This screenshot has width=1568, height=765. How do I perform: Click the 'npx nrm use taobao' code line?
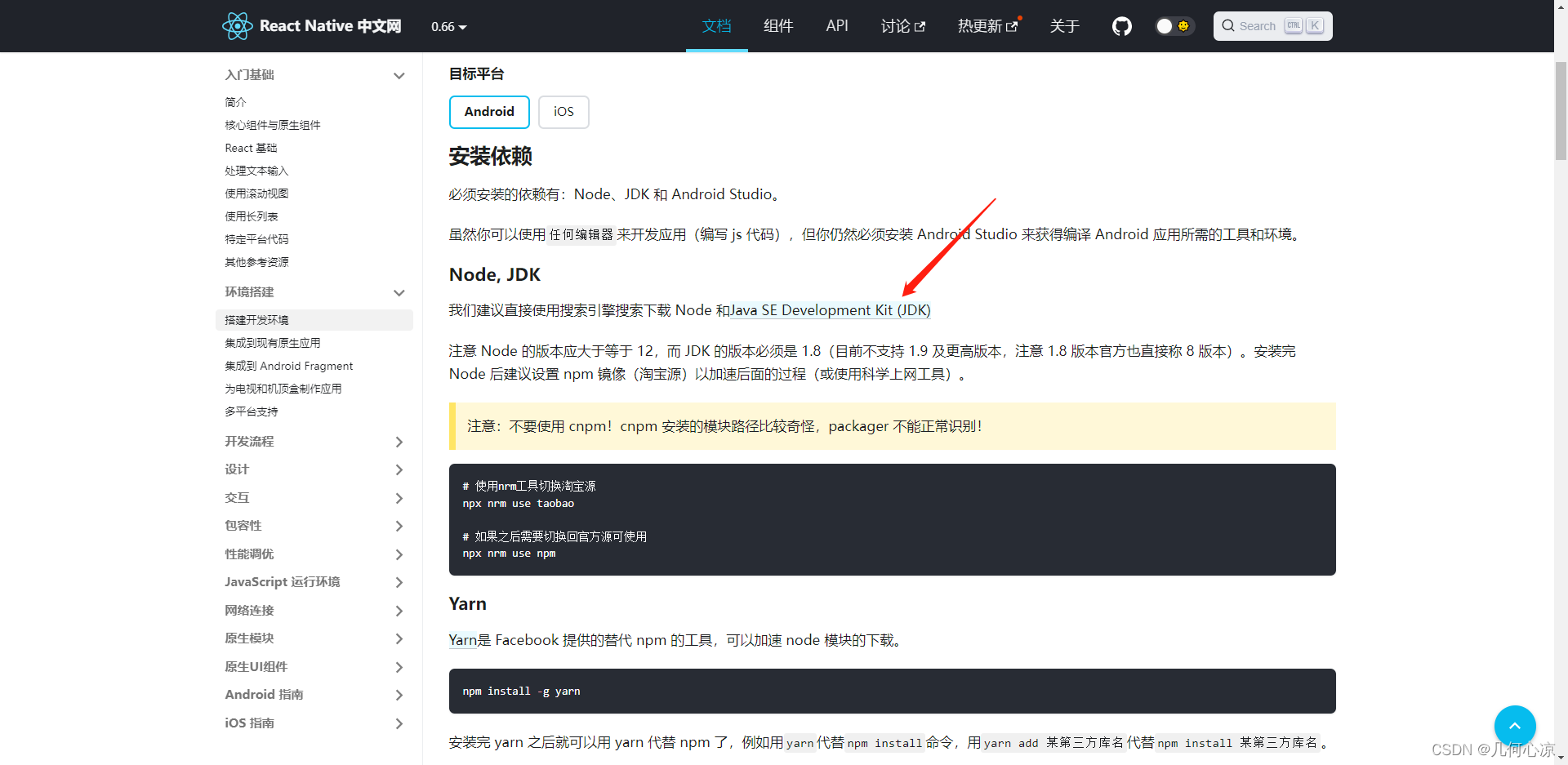518,504
